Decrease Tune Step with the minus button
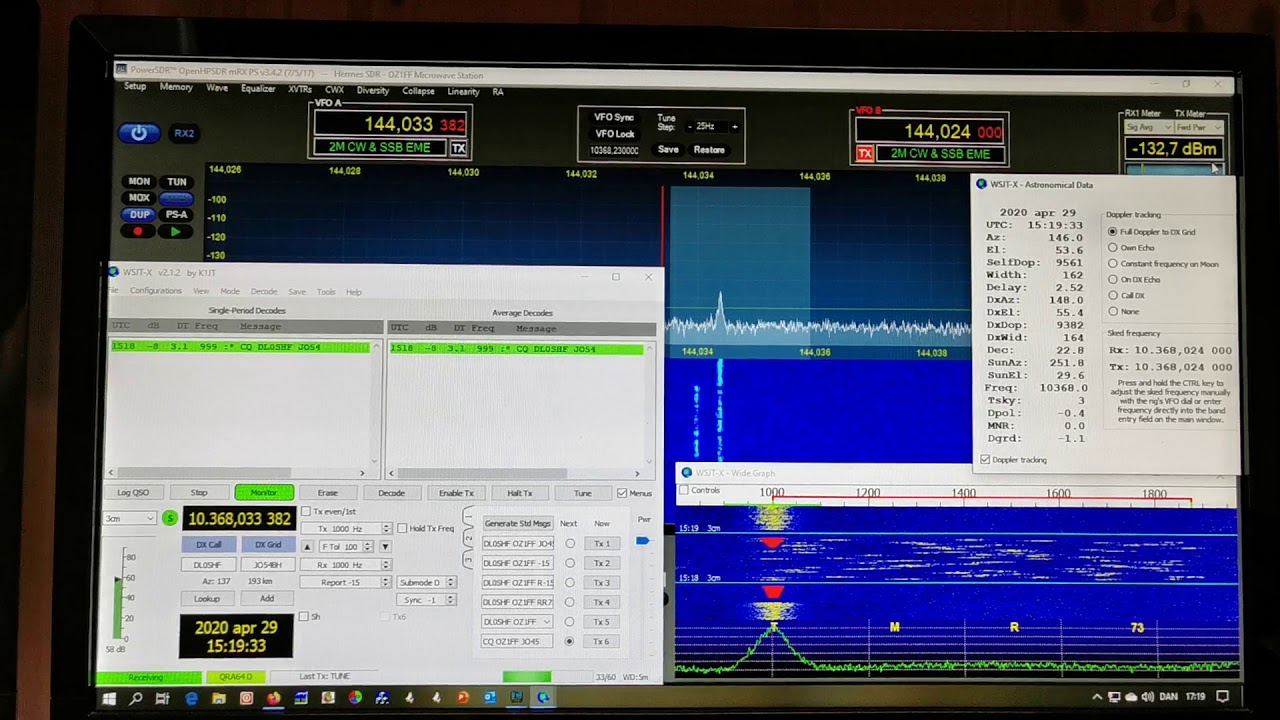The height and width of the screenshot is (720, 1280). [689, 127]
